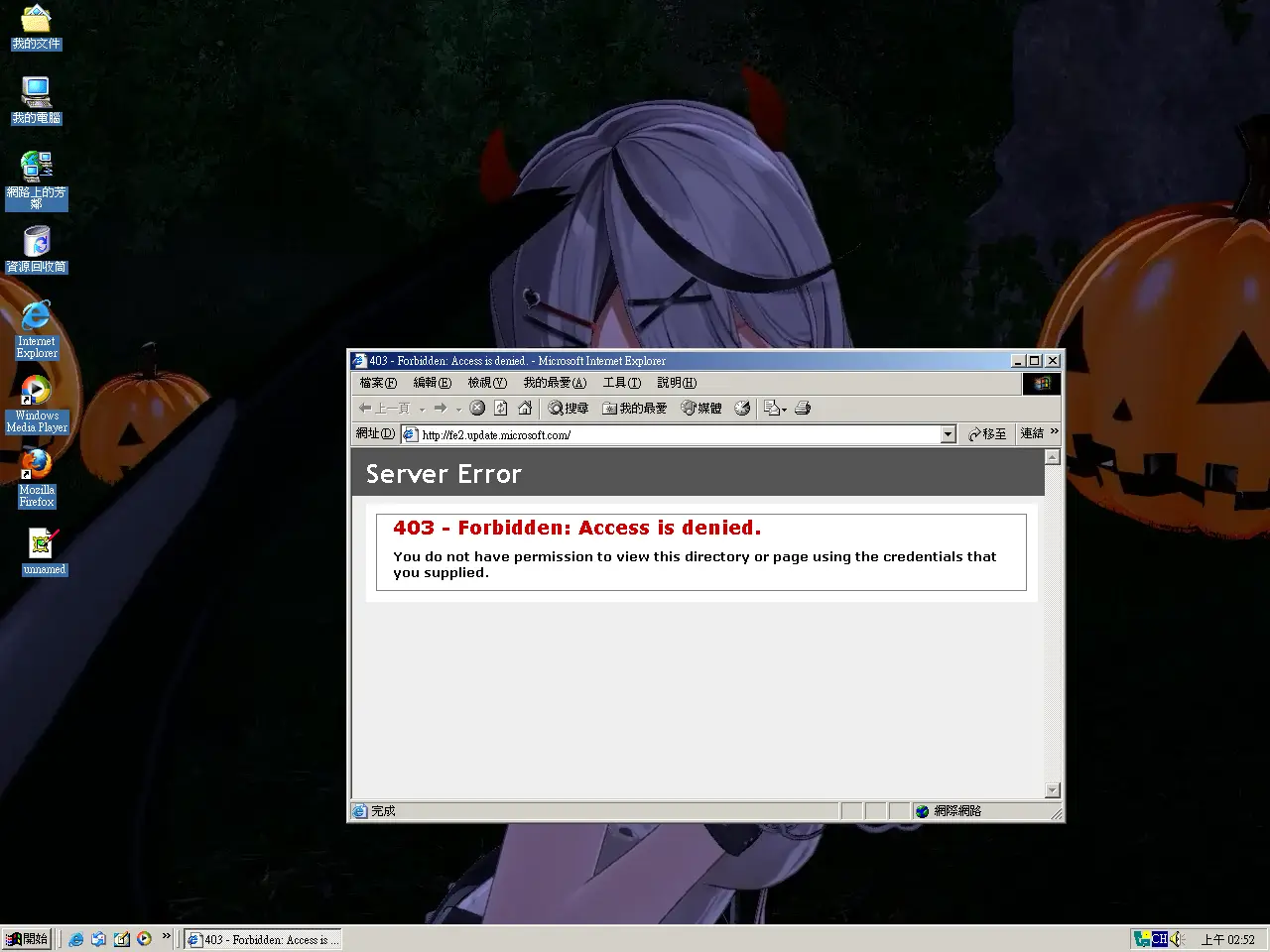Expand the address bar URL dropdown
The image size is (1270, 952).
(x=948, y=434)
